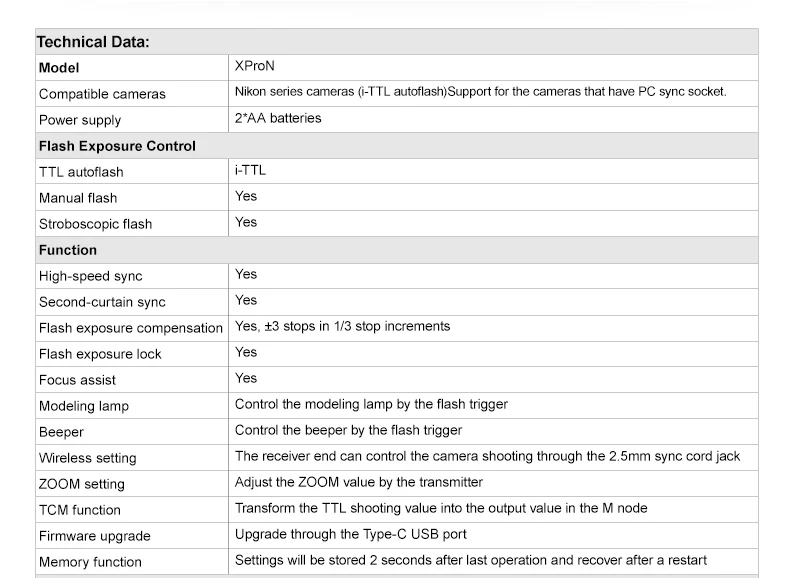Click the "Stroboscopic flash" row label
This screenshot has height=578, width=790.
point(95,224)
